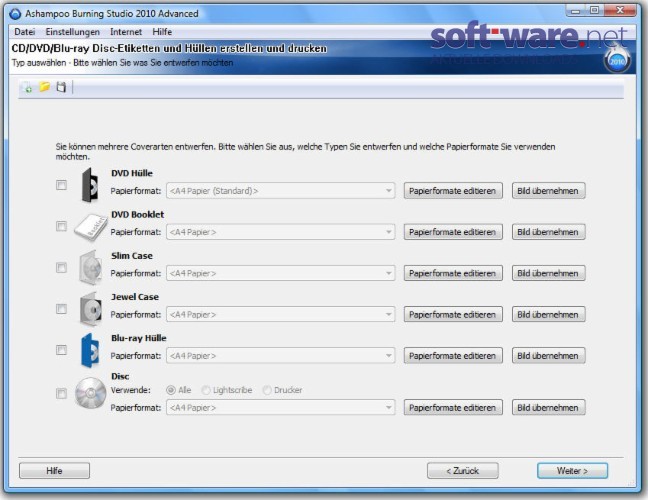Tick the Slim Case checkbox

(61, 268)
